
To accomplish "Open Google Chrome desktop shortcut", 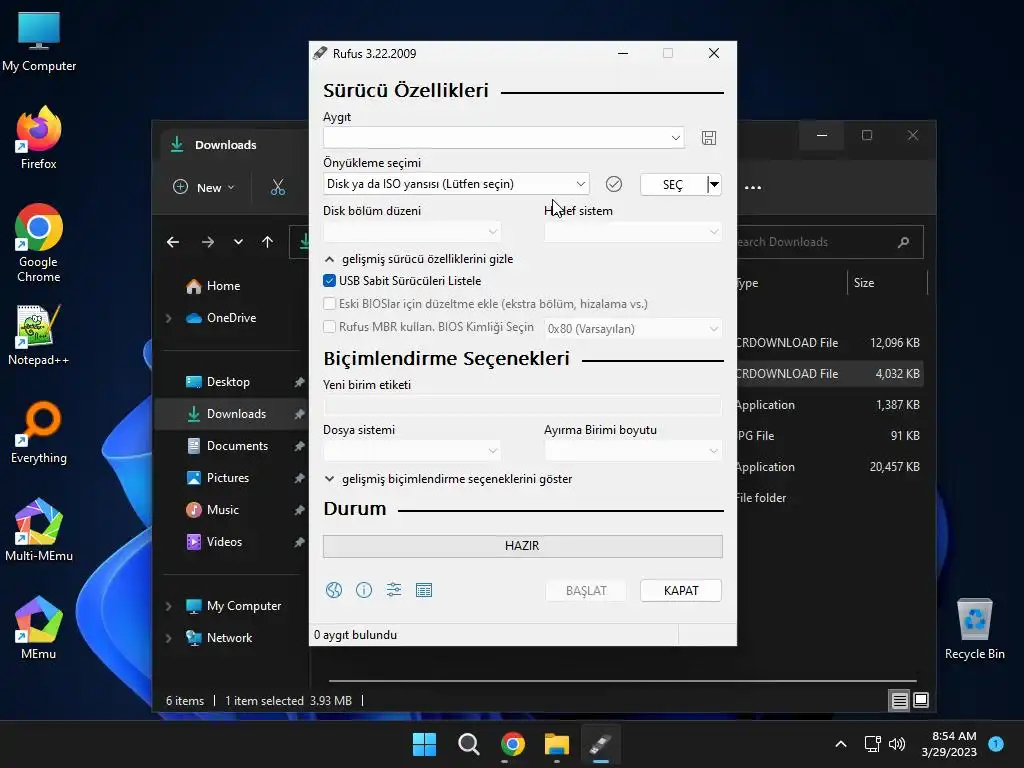I will (39, 243).
